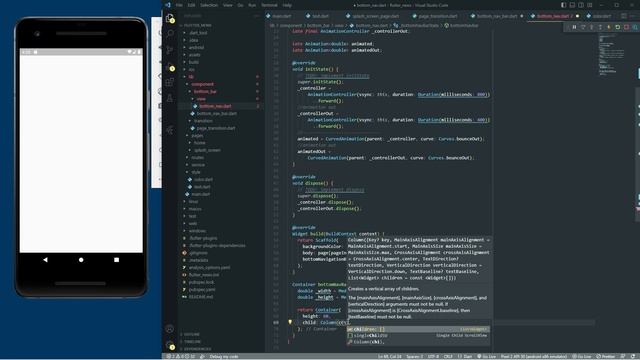Viewport: 640px width, 360px height.
Task: Select the children: [] autocomplete suggestion
Action: pyautogui.click(x=418, y=329)
